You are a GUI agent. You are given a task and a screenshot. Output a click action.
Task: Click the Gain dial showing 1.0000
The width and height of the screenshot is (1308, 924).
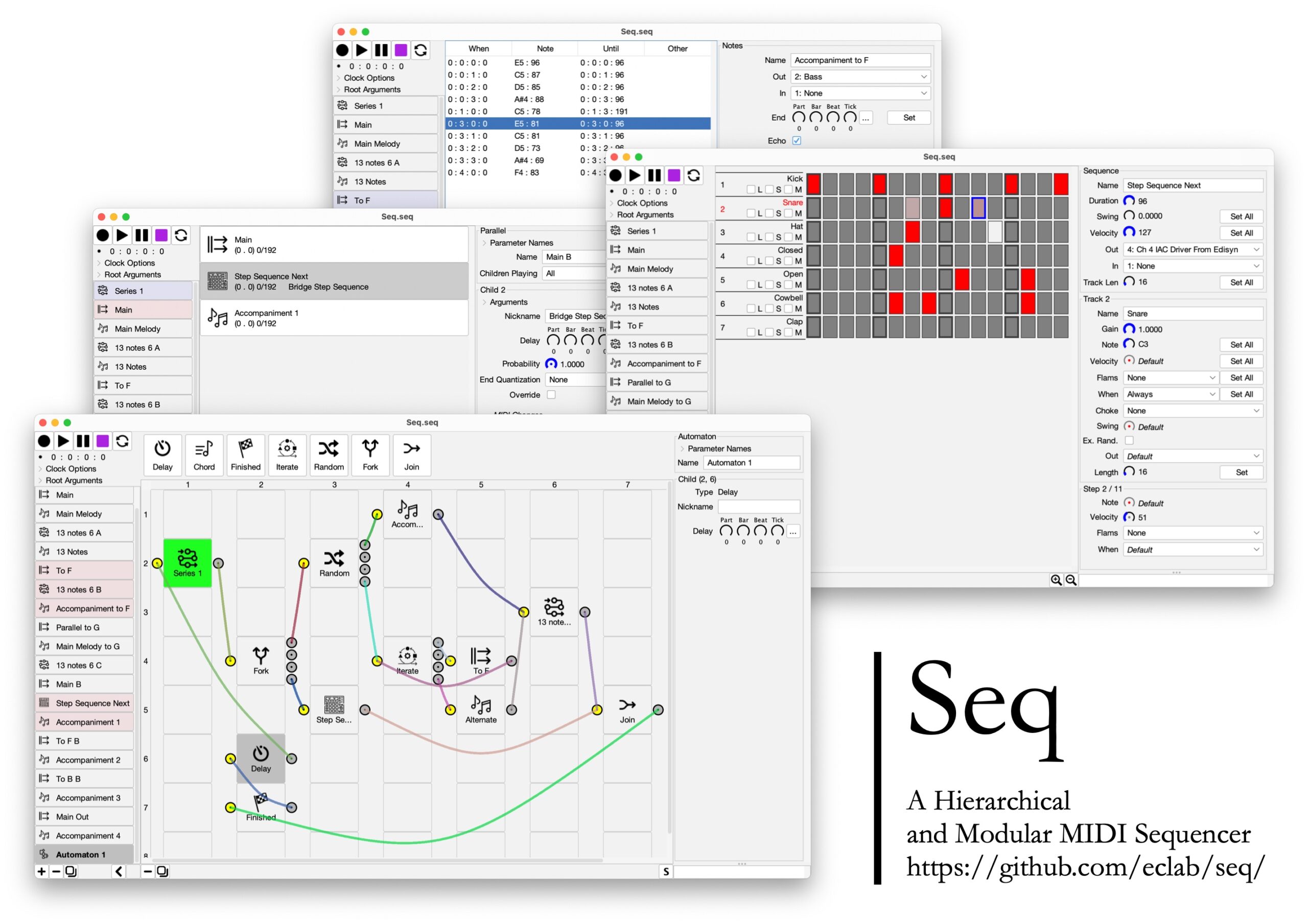point(1129,329)
